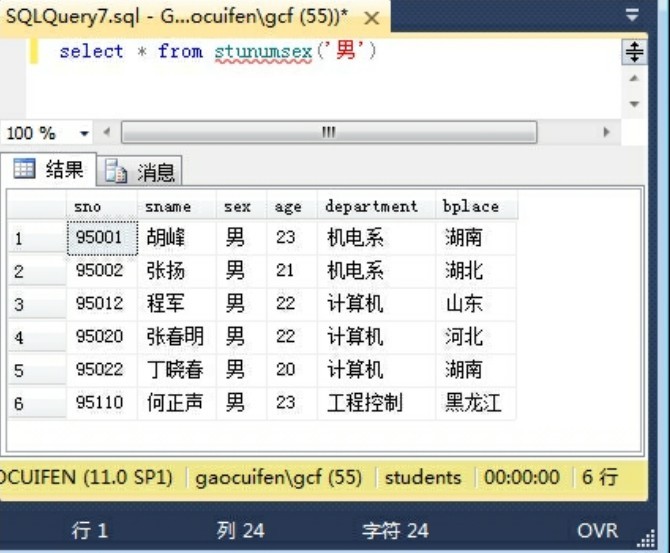Click the name cell 程军

point(176,304)
